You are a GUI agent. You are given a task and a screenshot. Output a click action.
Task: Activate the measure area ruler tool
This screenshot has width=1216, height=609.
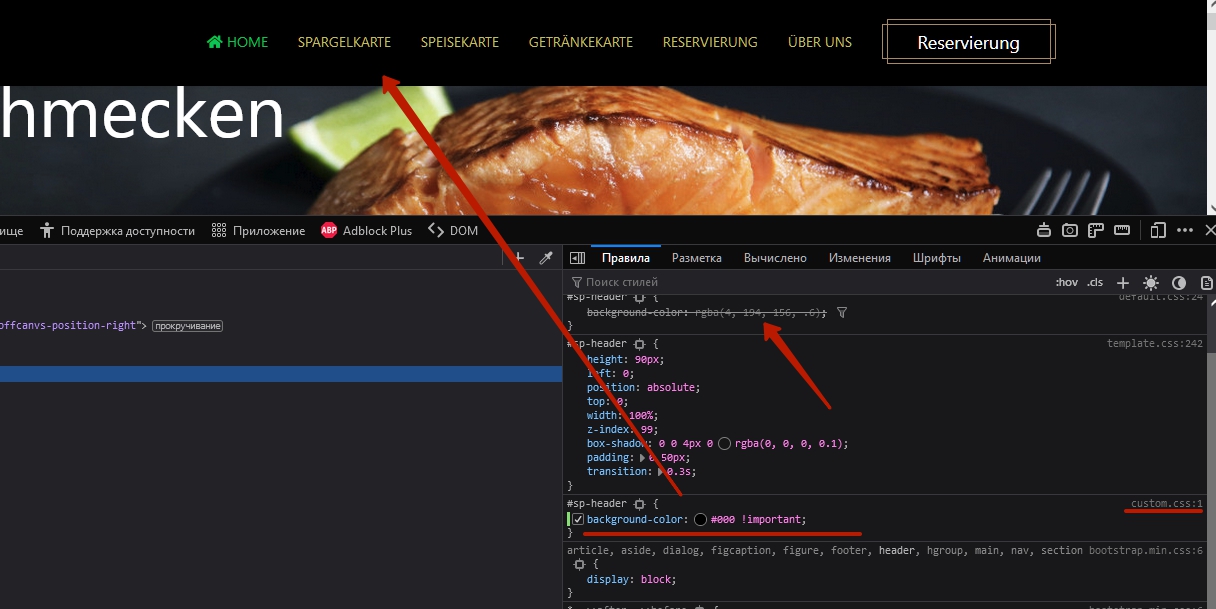(x=1122, y=230)
